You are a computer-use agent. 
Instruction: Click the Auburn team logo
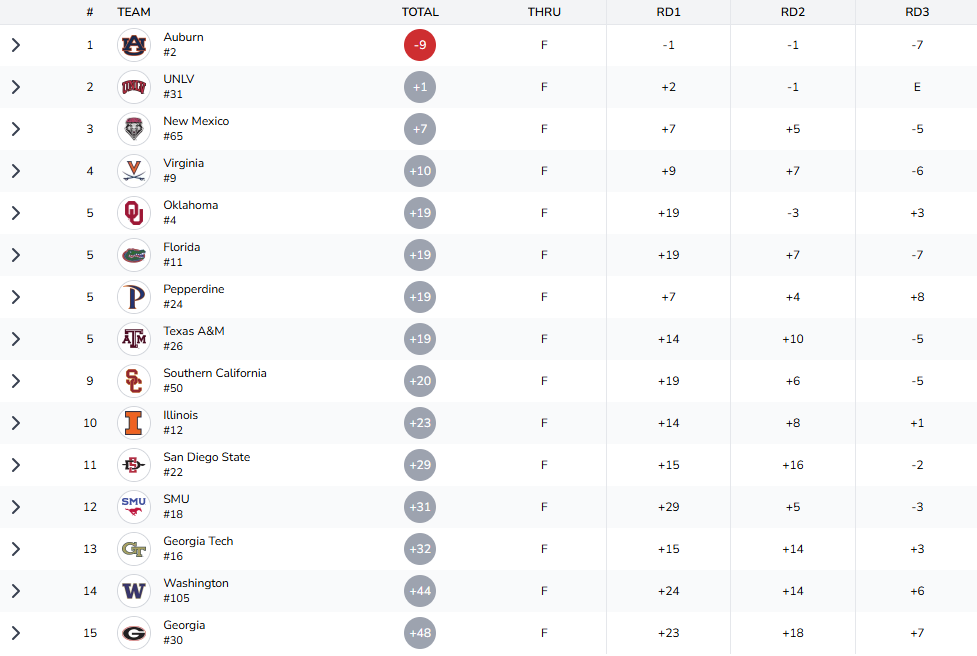point(134,45)
